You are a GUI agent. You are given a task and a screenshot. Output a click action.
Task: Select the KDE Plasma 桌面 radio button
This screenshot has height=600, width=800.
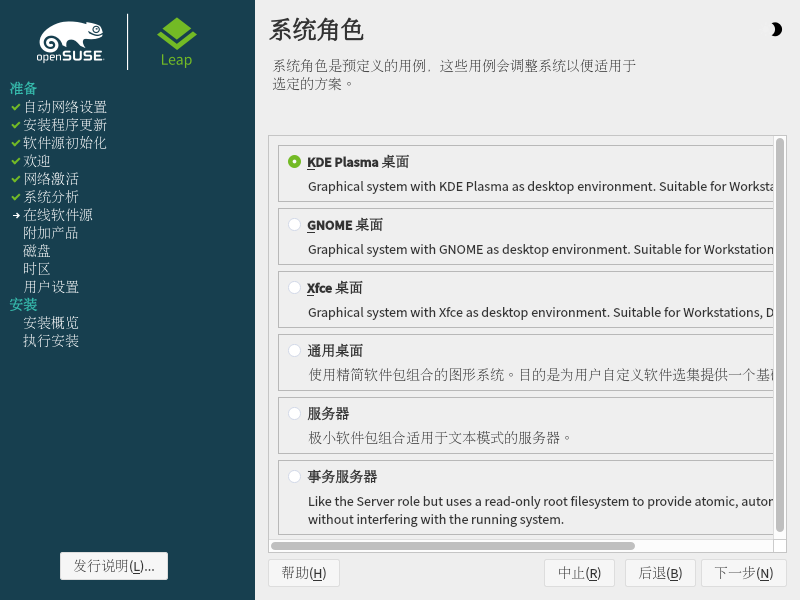tap(294, 162)
